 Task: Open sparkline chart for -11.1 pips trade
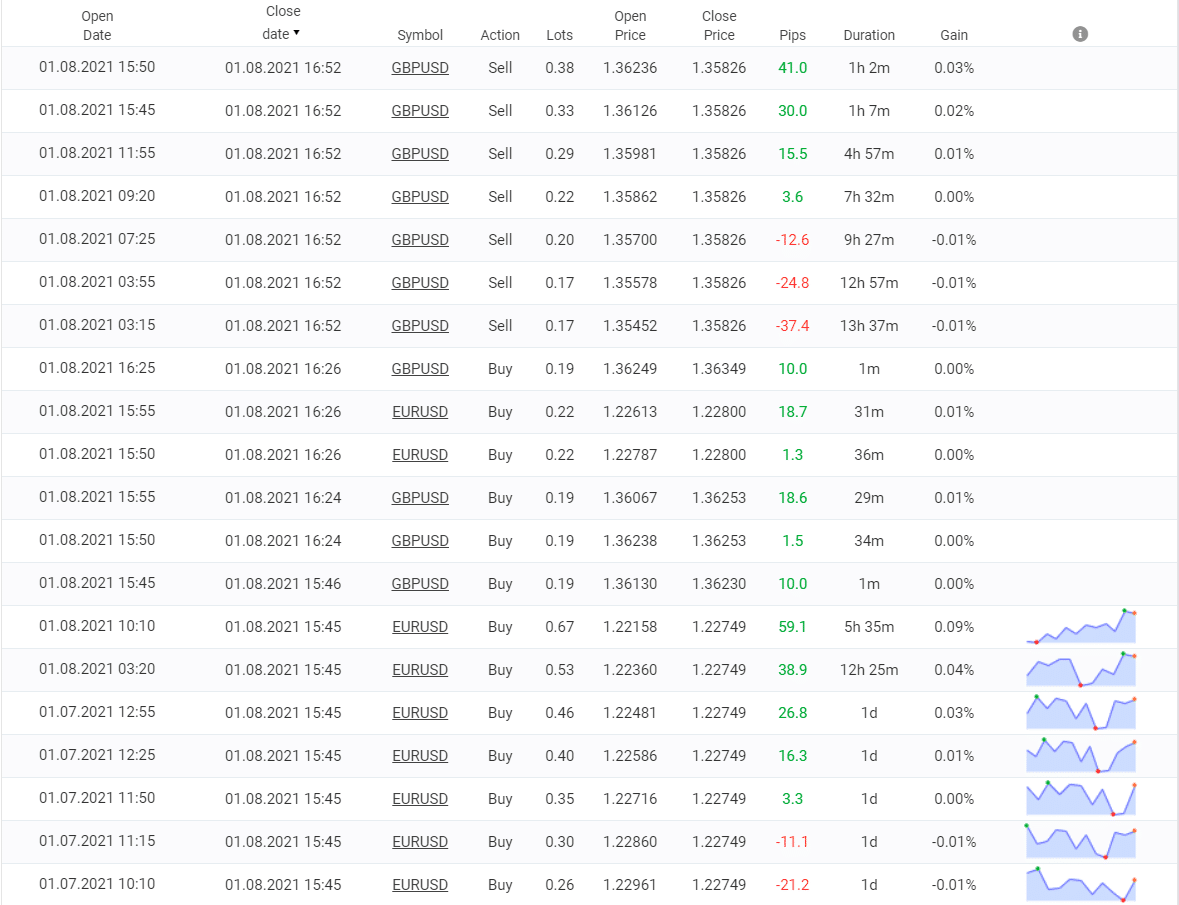tap(1080, 841)
